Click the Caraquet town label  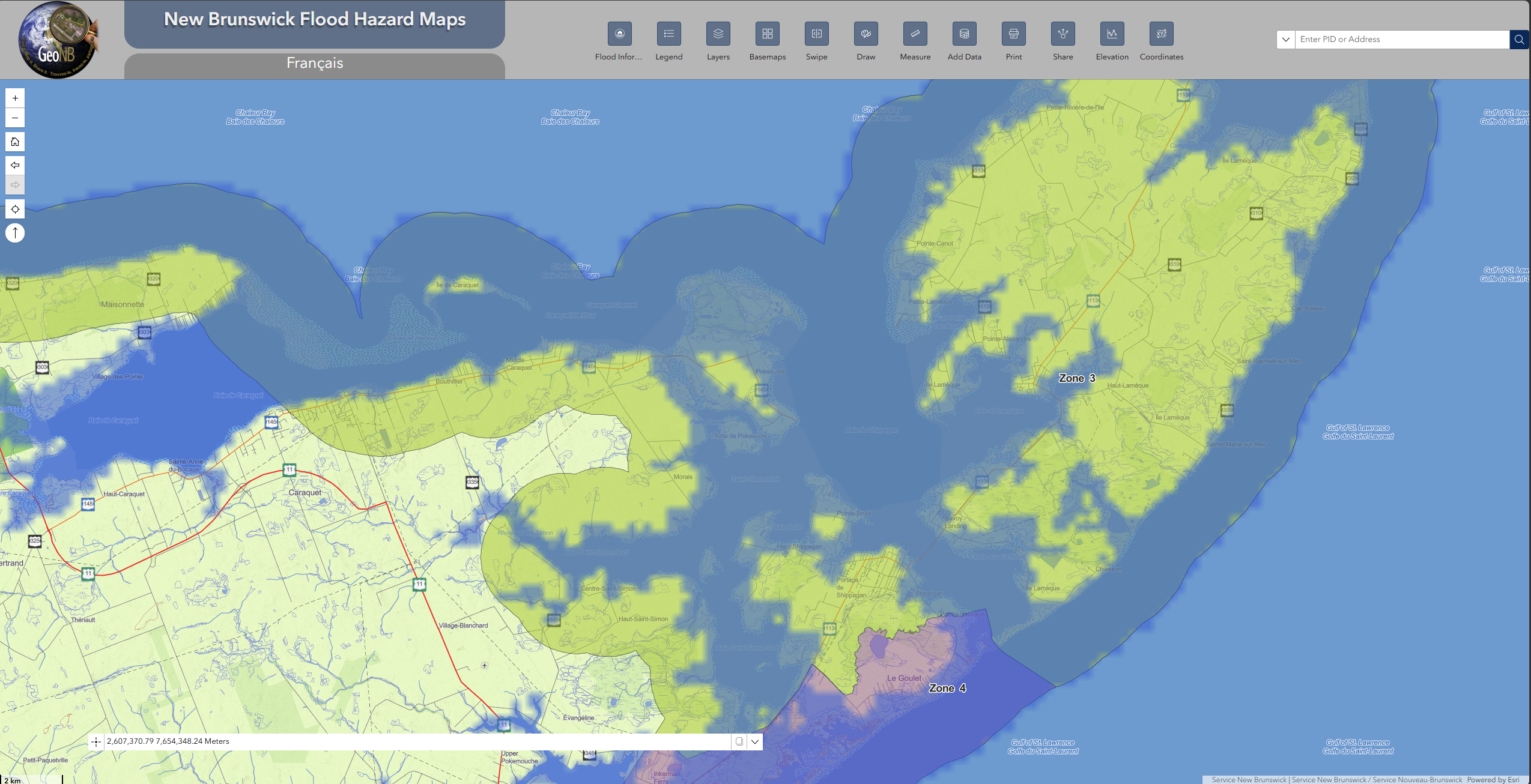(x=305, y=493)
